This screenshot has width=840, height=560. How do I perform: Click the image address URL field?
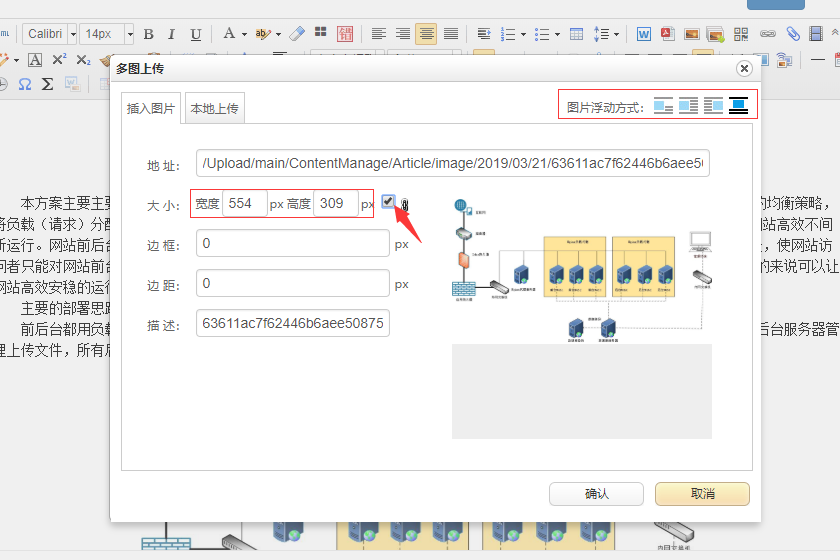(x=453, y=163)
